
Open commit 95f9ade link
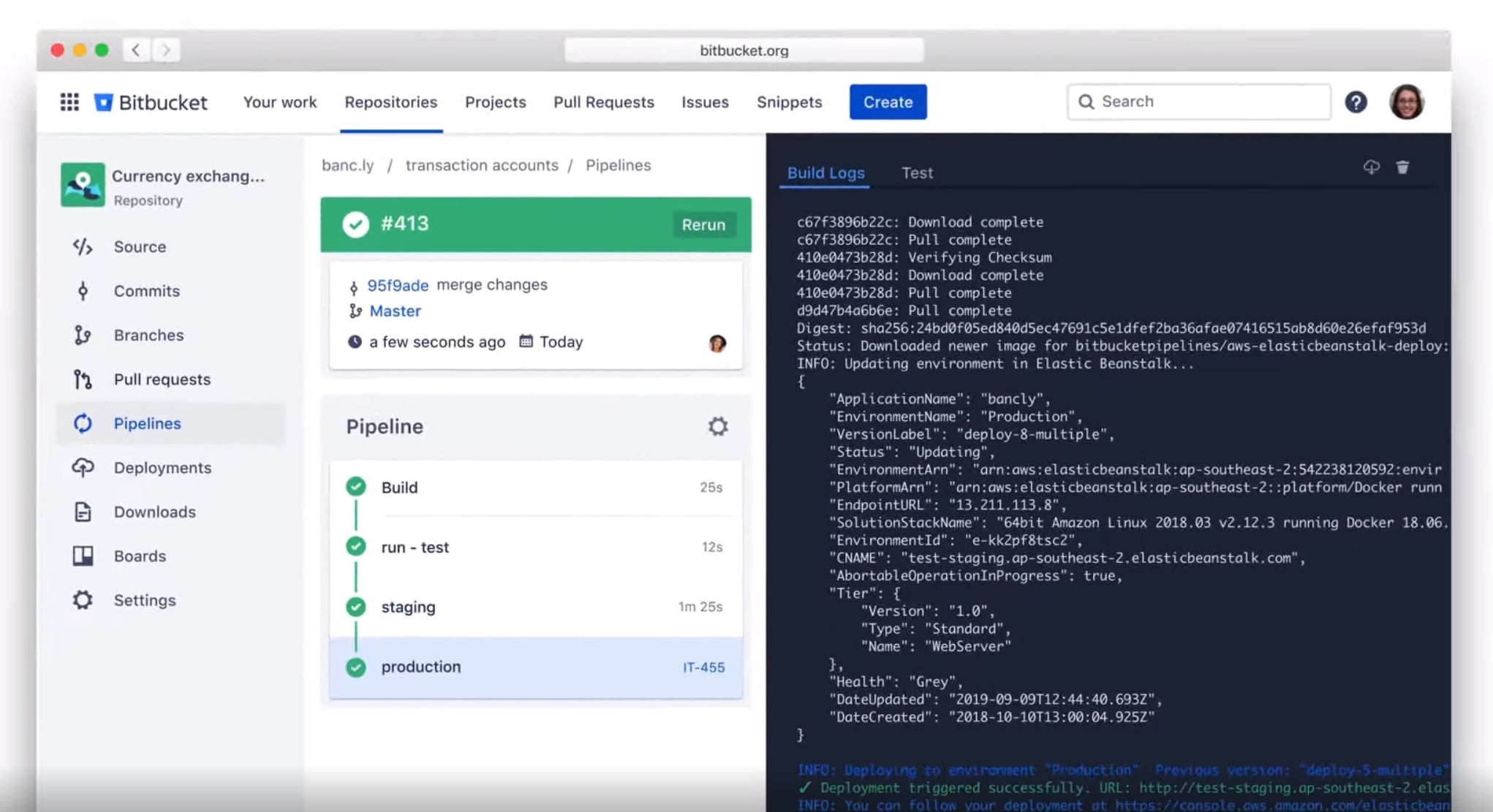tap(398, 285)
